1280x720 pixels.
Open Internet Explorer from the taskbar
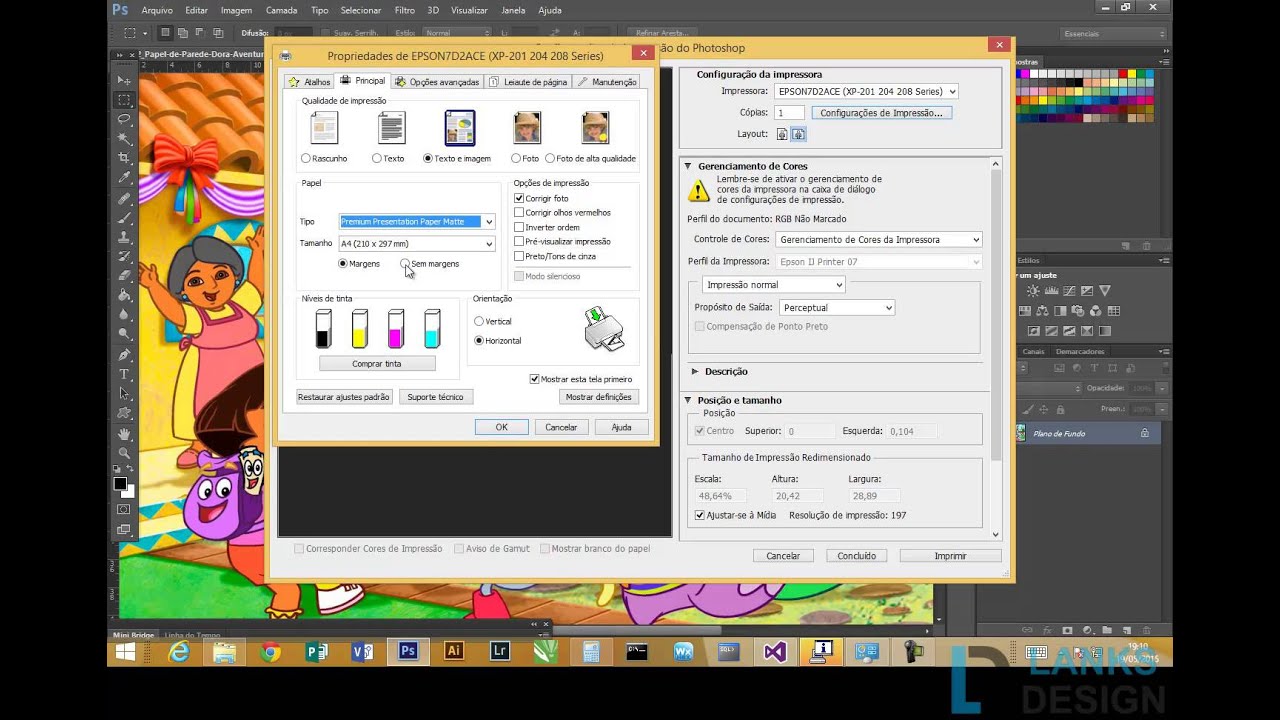click(x=179, y=651)
